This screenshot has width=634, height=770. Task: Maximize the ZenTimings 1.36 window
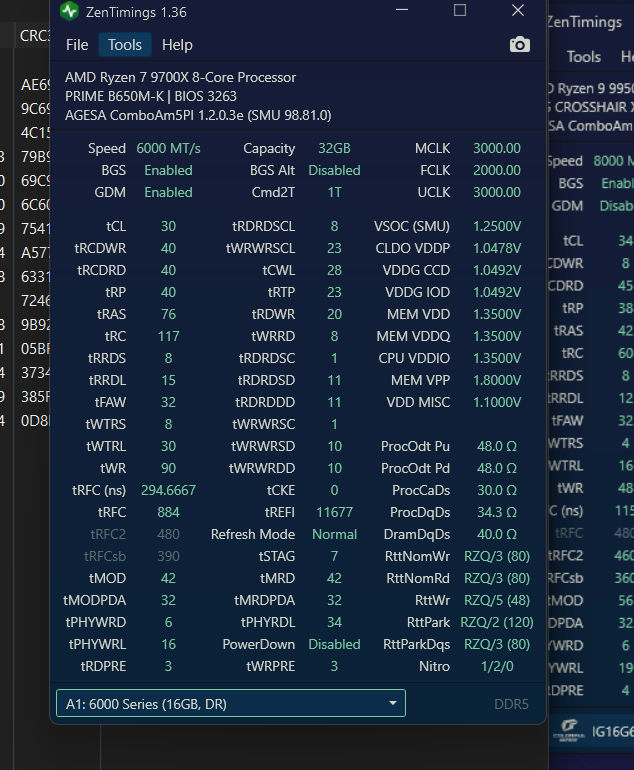coord(460,10)
